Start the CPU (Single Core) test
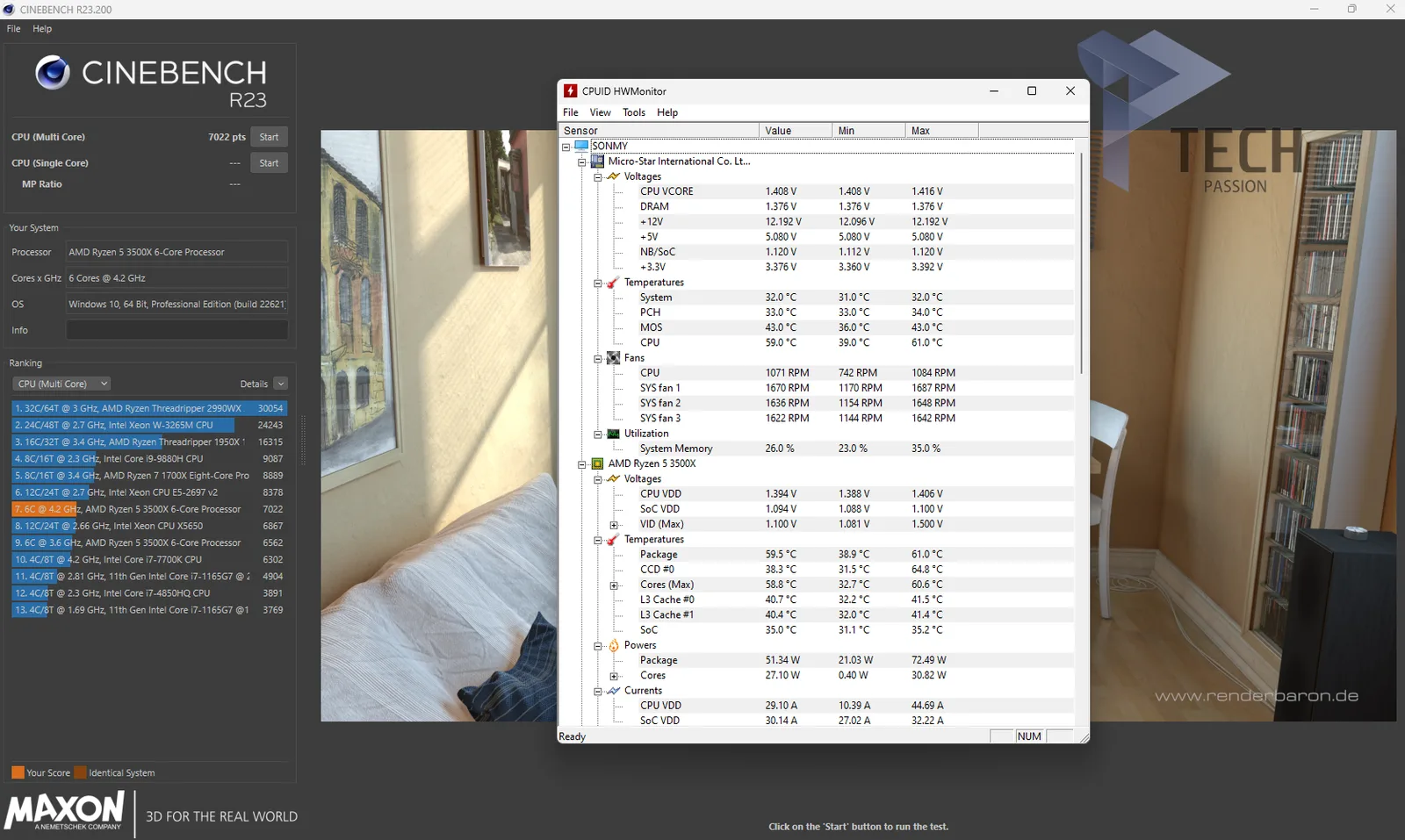Image resolution: width=1405 pixels, height=840 pixels. point(269,163)
